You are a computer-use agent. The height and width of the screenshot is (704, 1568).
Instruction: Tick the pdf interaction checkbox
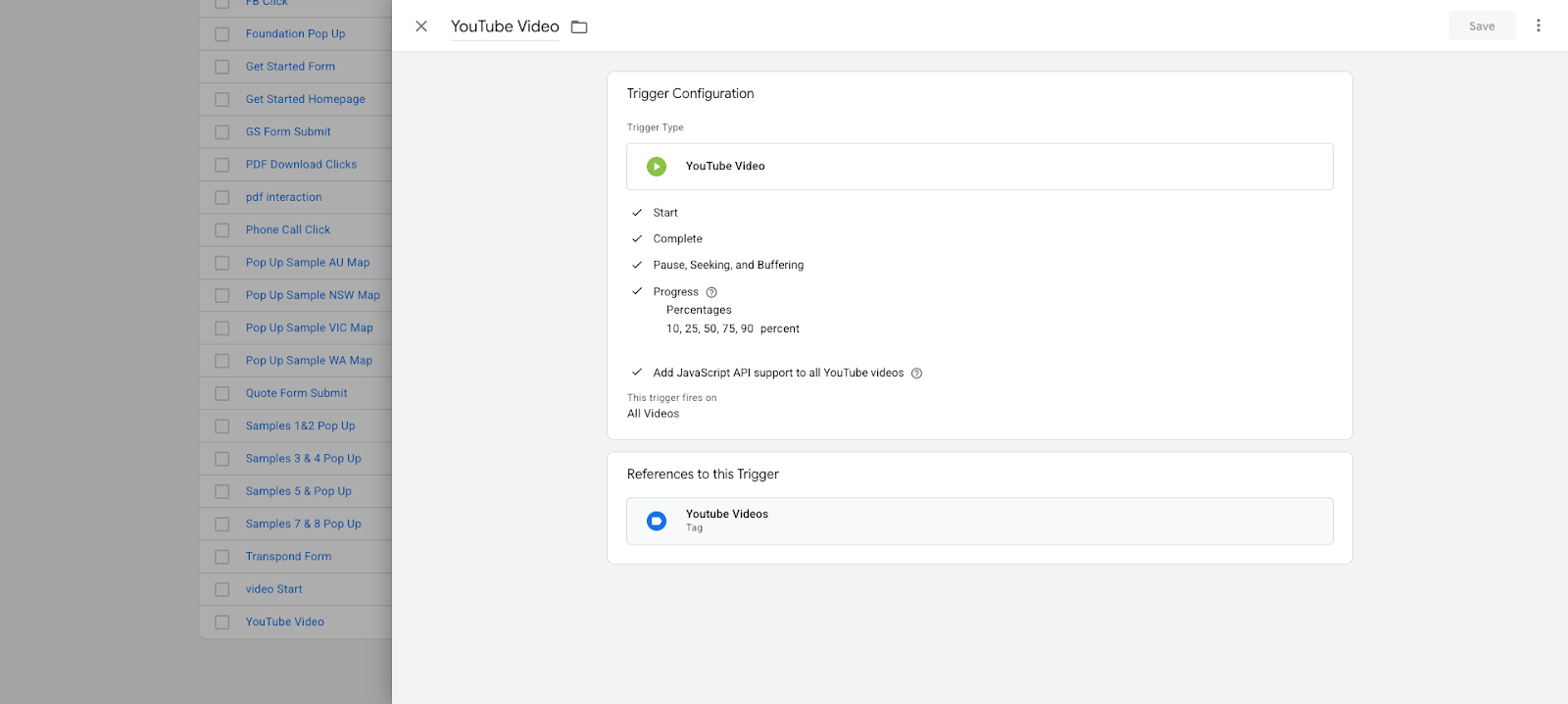[222, 197]
